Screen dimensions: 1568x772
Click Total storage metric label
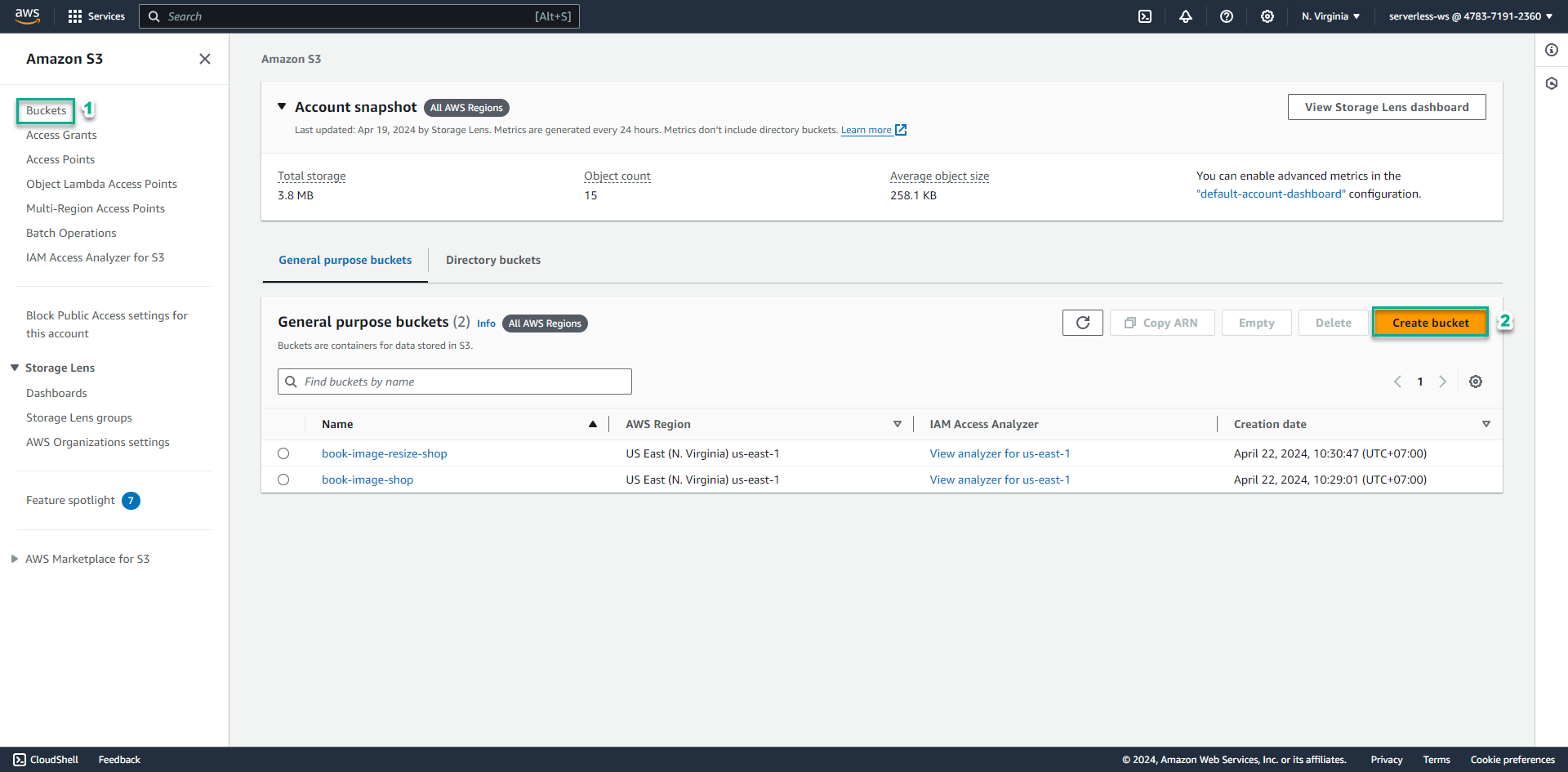312,176
